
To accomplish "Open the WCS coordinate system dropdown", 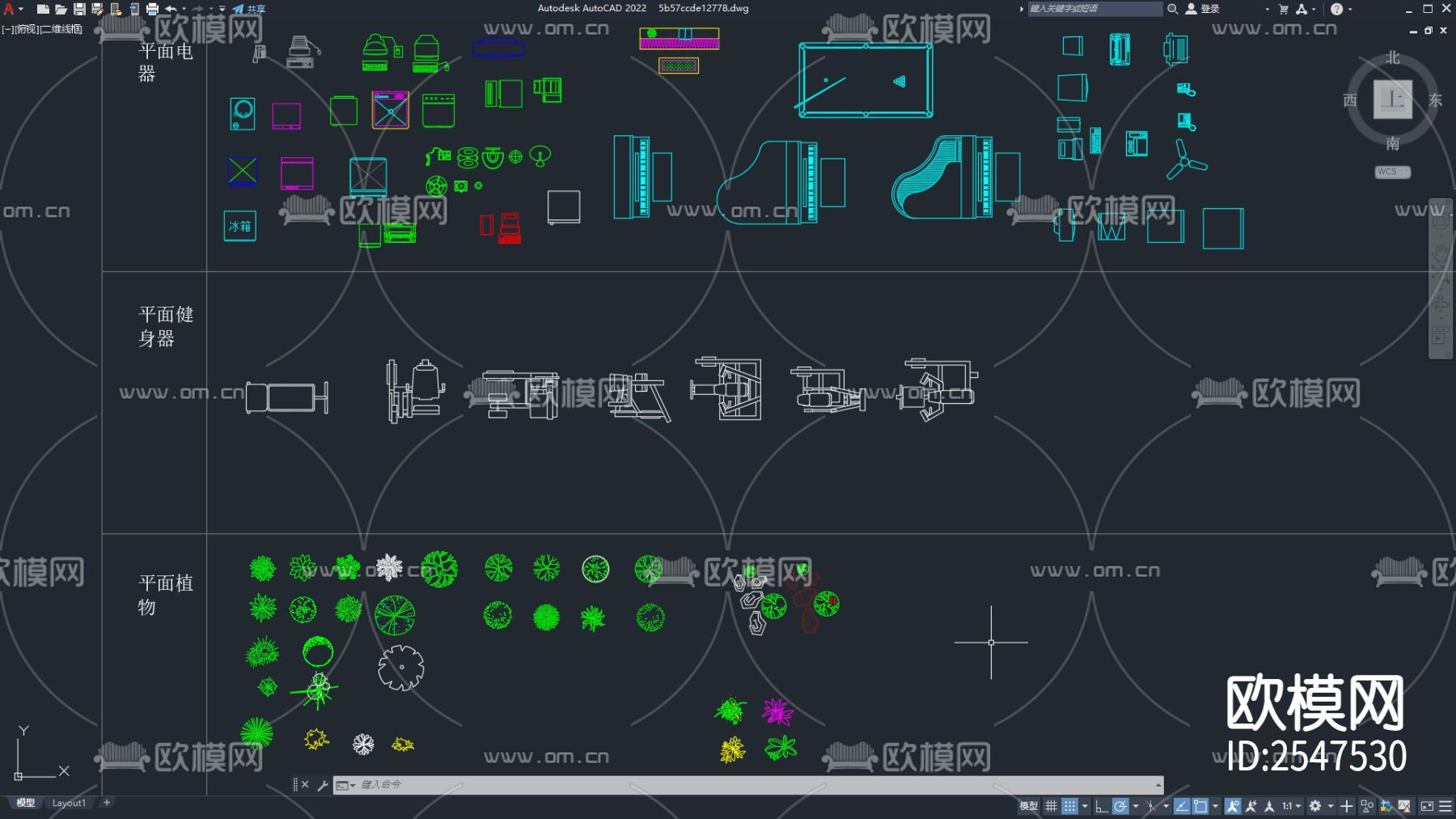I will point(1393,172).
